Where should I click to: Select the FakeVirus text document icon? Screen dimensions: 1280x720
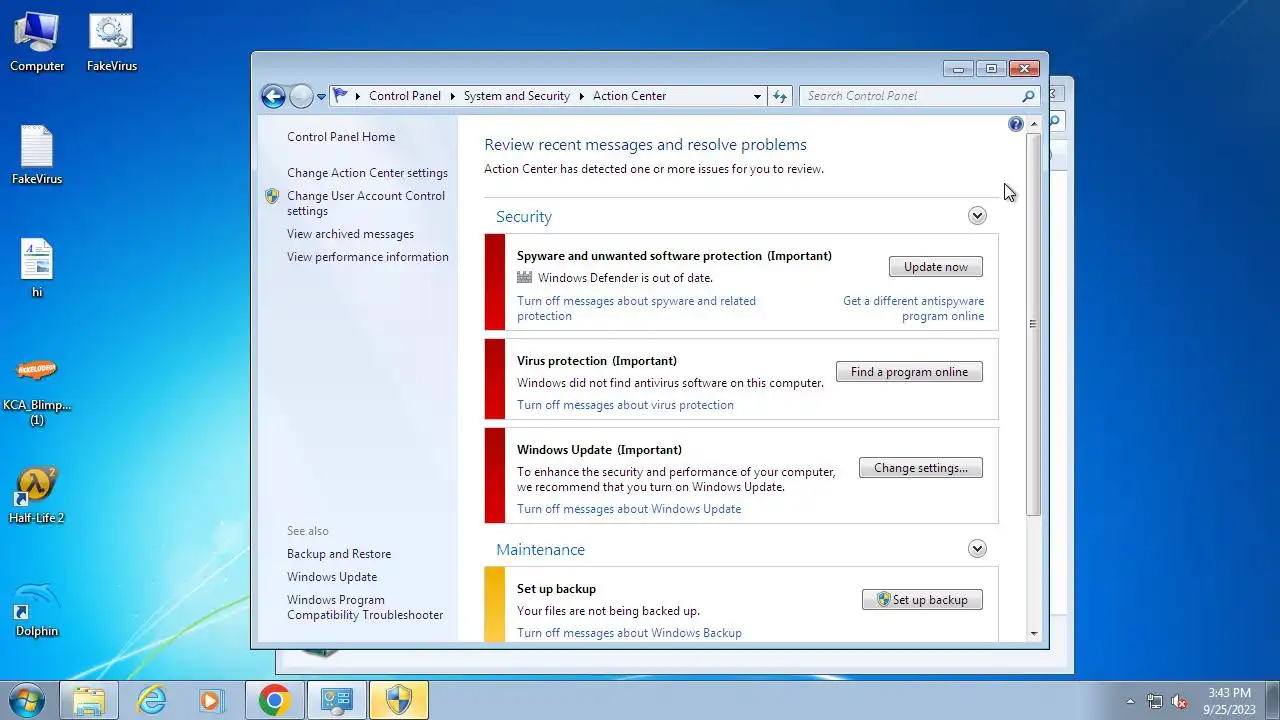(x=37, y=155)
